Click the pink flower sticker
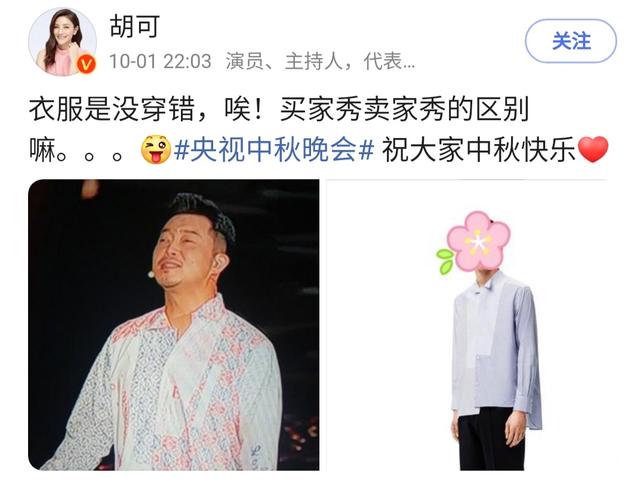The width and height of the screenshot is (640, 479). point(479,242)
